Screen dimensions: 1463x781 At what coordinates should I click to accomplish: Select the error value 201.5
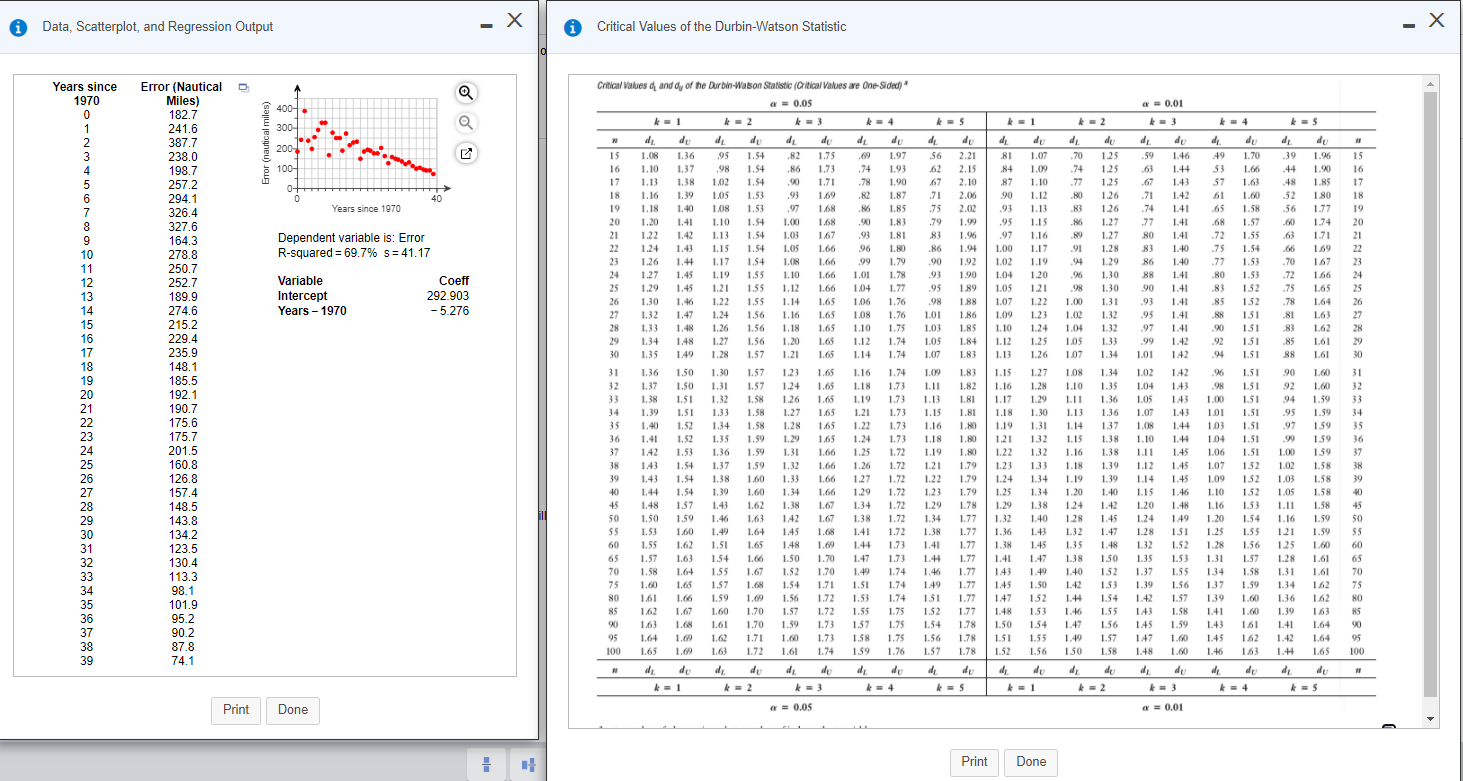(183, 451)
